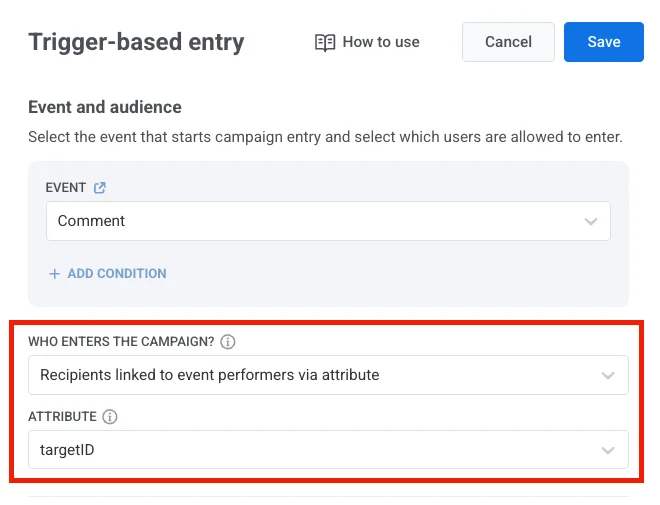Select the Comment value in the event field
The height and width of the screenshot is (505, 660).
pyautogui.click(x=91, y=221)
